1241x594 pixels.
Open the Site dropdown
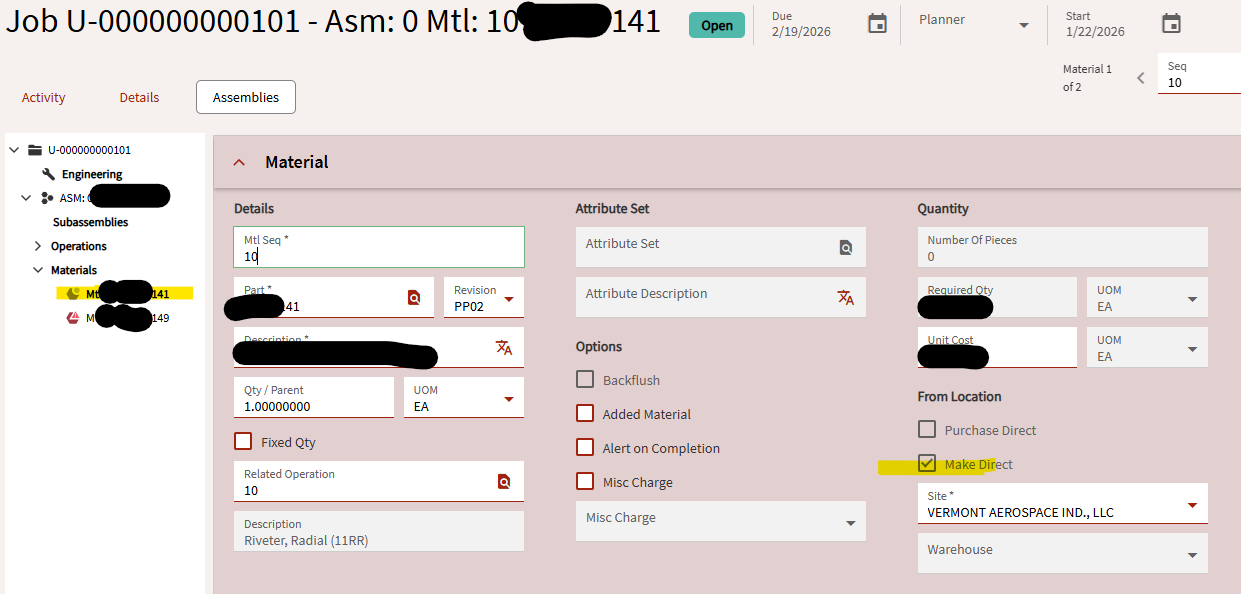coord(1192,505)
